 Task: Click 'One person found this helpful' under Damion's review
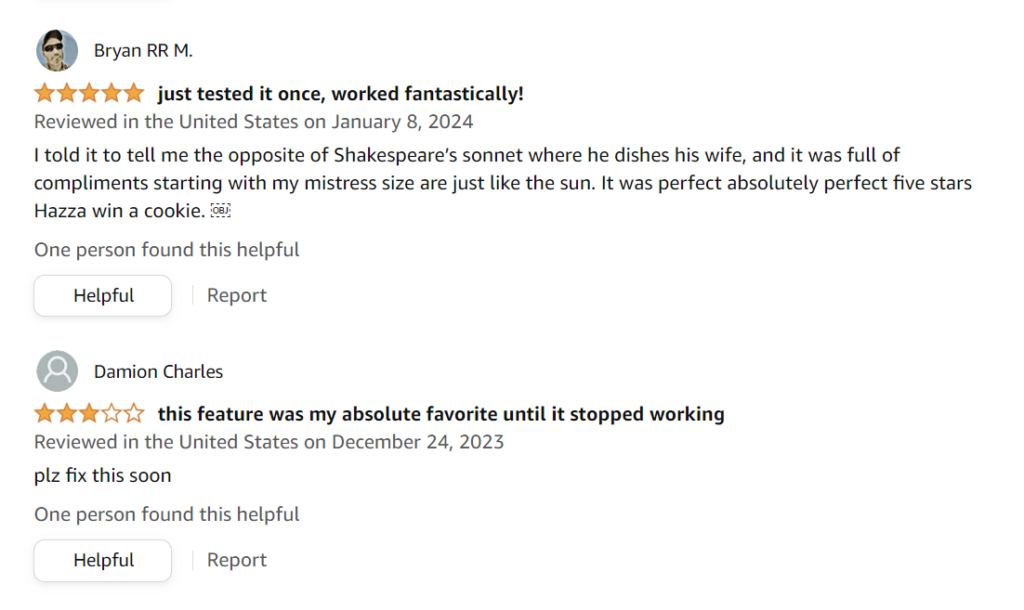pyautogui.click(x=167, y=514)
